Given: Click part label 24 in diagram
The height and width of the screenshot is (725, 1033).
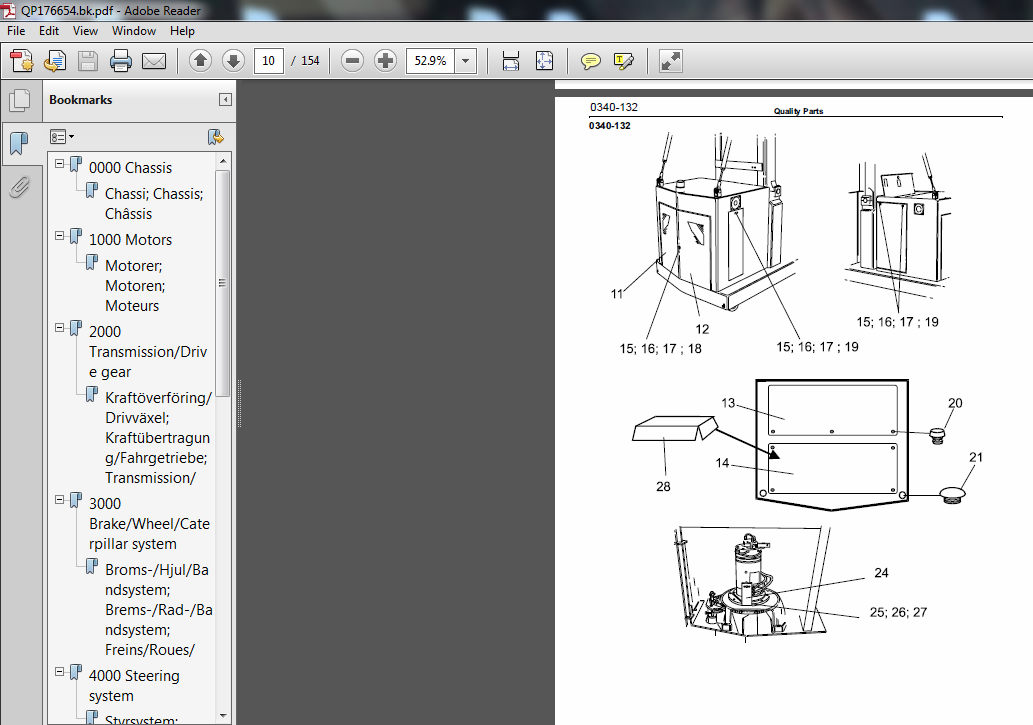Looking at the screenshot, I should [881, 573].
